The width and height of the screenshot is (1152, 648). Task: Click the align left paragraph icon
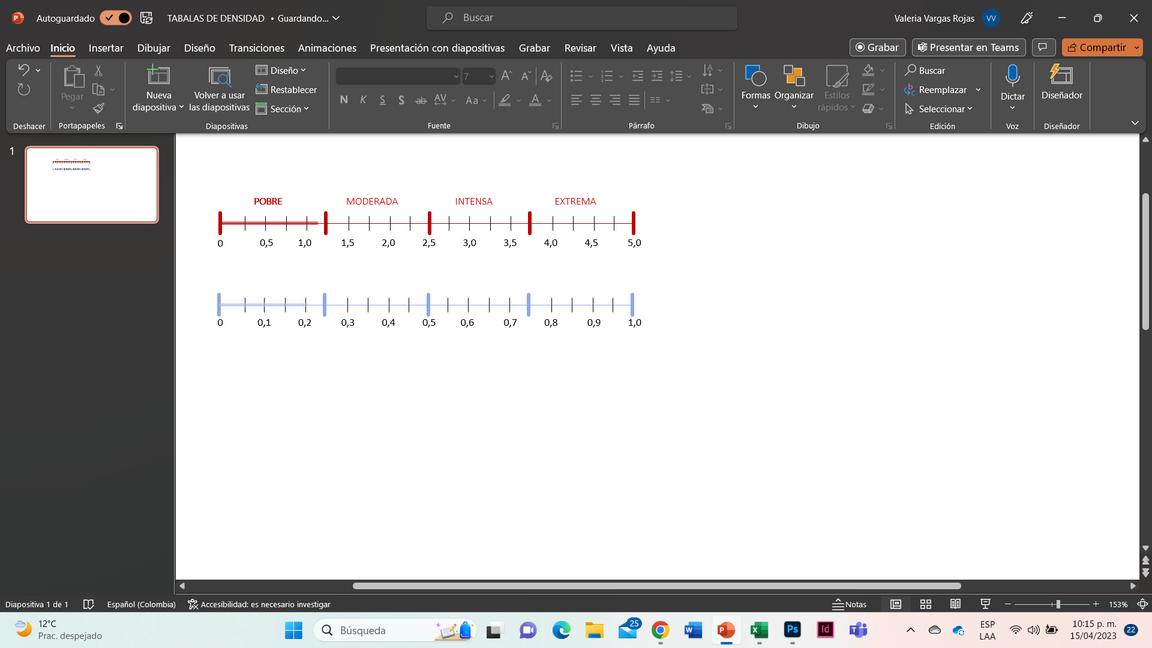(x=576, y=100)
